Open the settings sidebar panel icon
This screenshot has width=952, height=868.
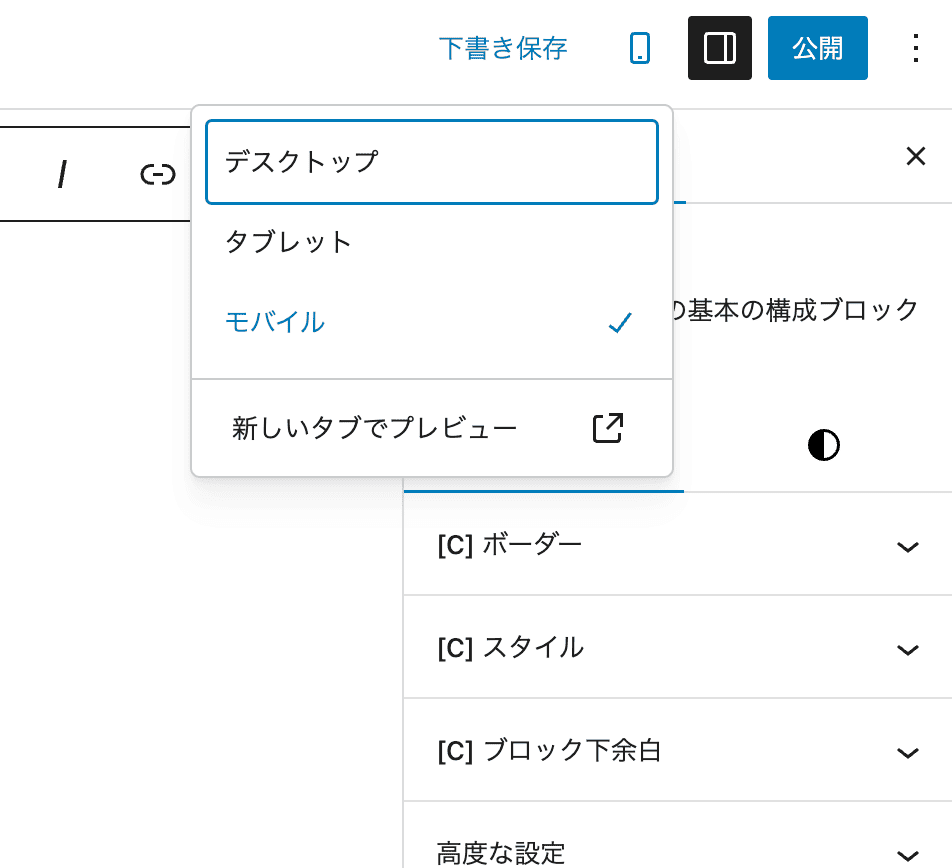pyautogui.click(x=719, y=47)
